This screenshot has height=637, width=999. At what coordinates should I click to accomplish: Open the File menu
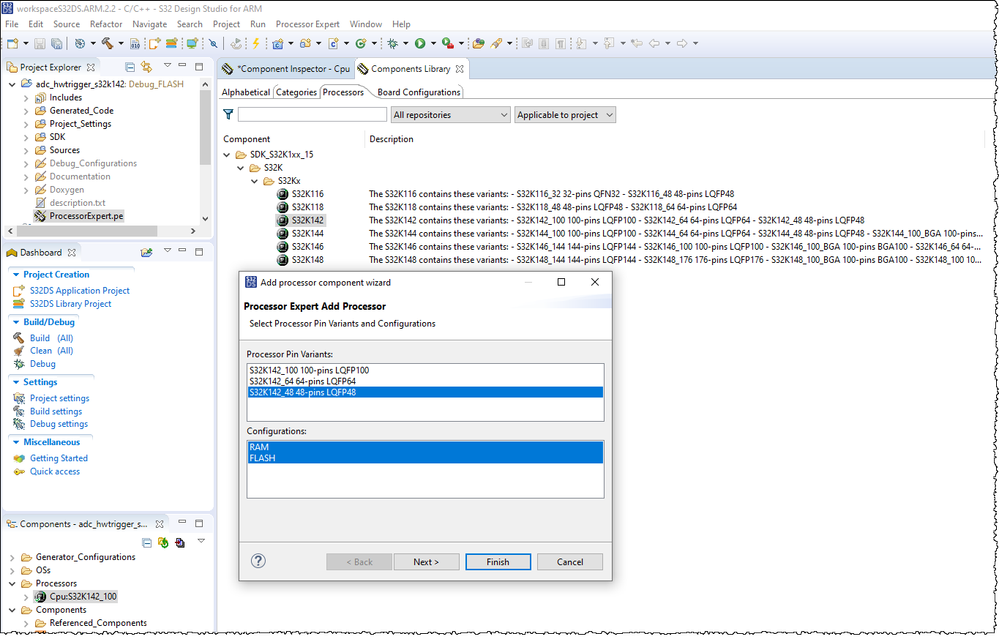pos(11,24)
